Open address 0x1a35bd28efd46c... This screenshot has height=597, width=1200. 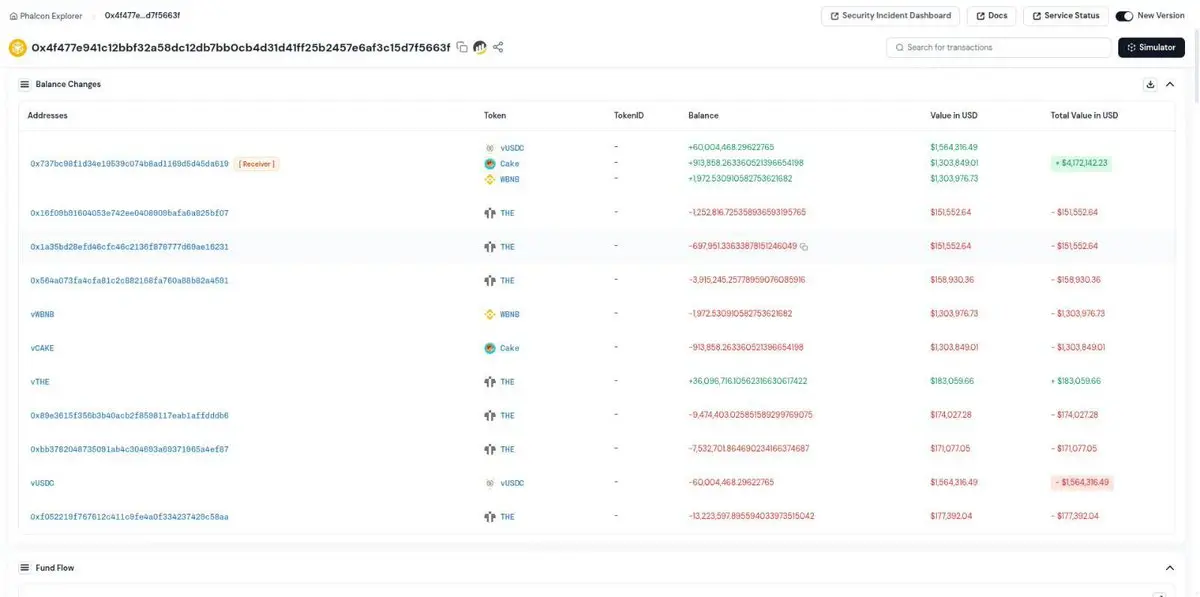pos(129,246)
